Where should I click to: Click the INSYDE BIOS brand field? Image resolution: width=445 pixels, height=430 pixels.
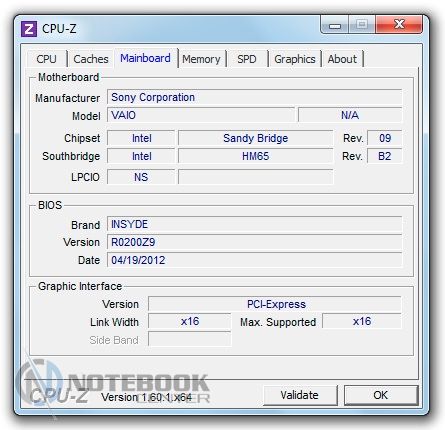point(255,224)
